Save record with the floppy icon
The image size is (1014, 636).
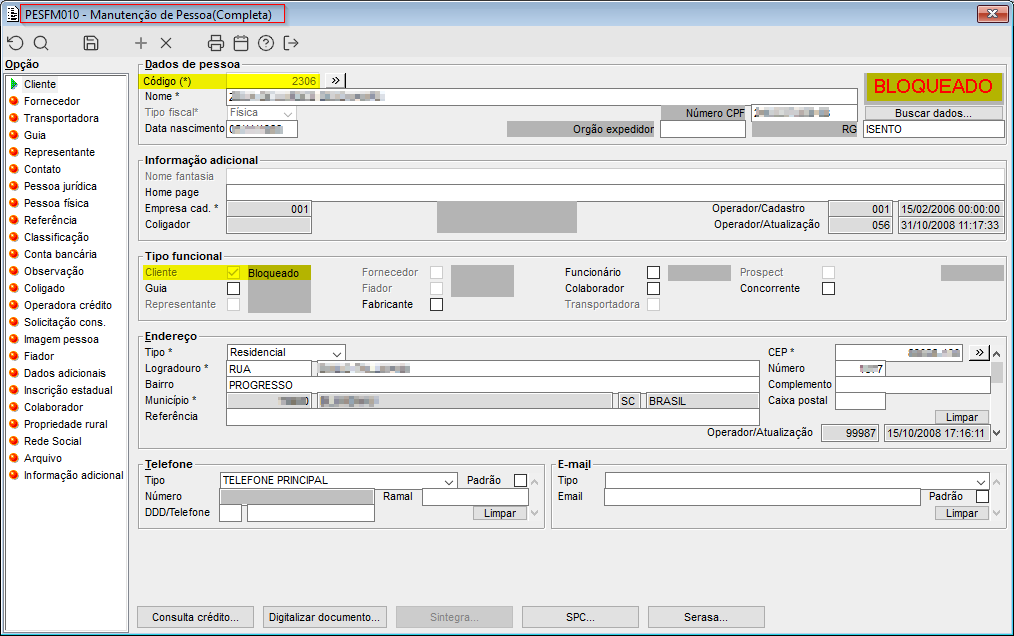pyautogui.click(x=91, y=43)
